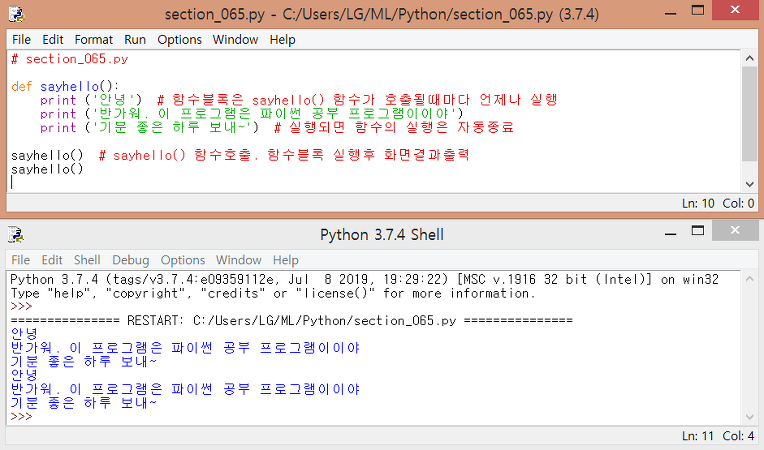This screenshot has width=764, height=450.
Task: Click the last '반가워. 이 프로그램은' Shell output line
Action: click(185, 389)
